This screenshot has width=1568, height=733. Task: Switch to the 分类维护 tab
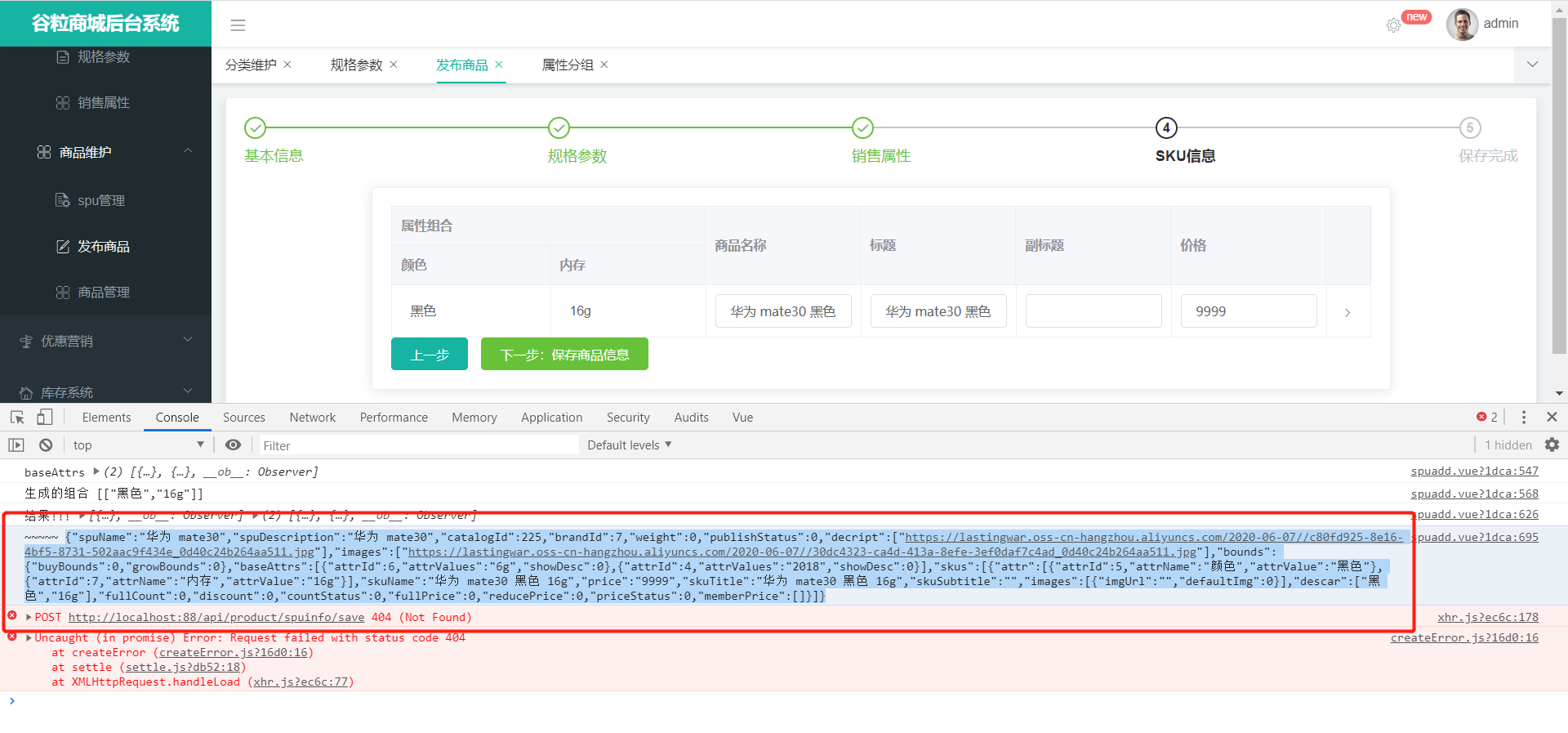[x=251, y=65]
